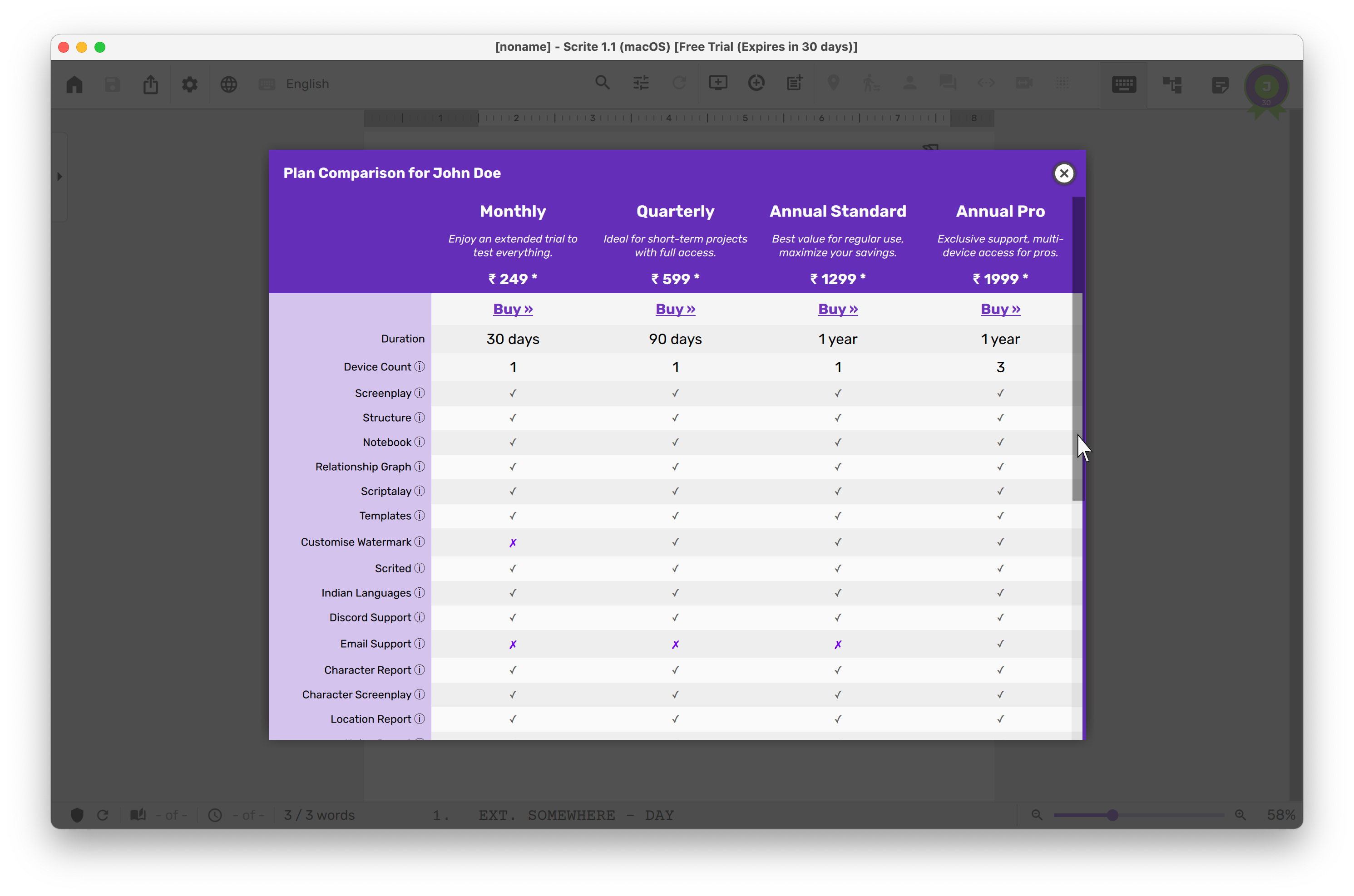Screen dimensions: 1354x896
Task: Open info icon beside Character Report
Action: 420,670
